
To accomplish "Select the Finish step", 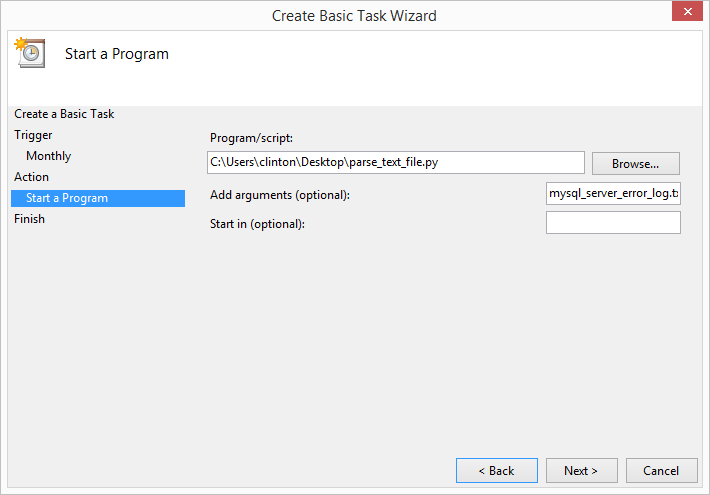I will (x=29, y=219).
